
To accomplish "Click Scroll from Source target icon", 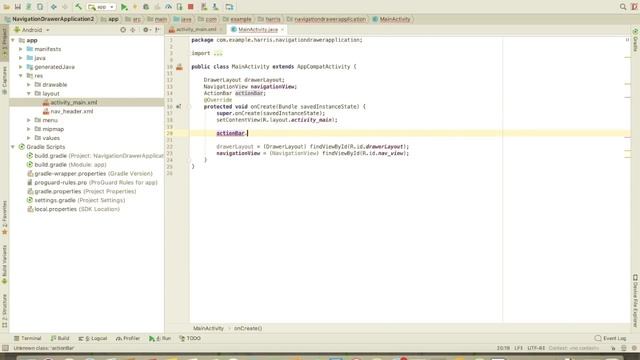I will pos(123,30).
